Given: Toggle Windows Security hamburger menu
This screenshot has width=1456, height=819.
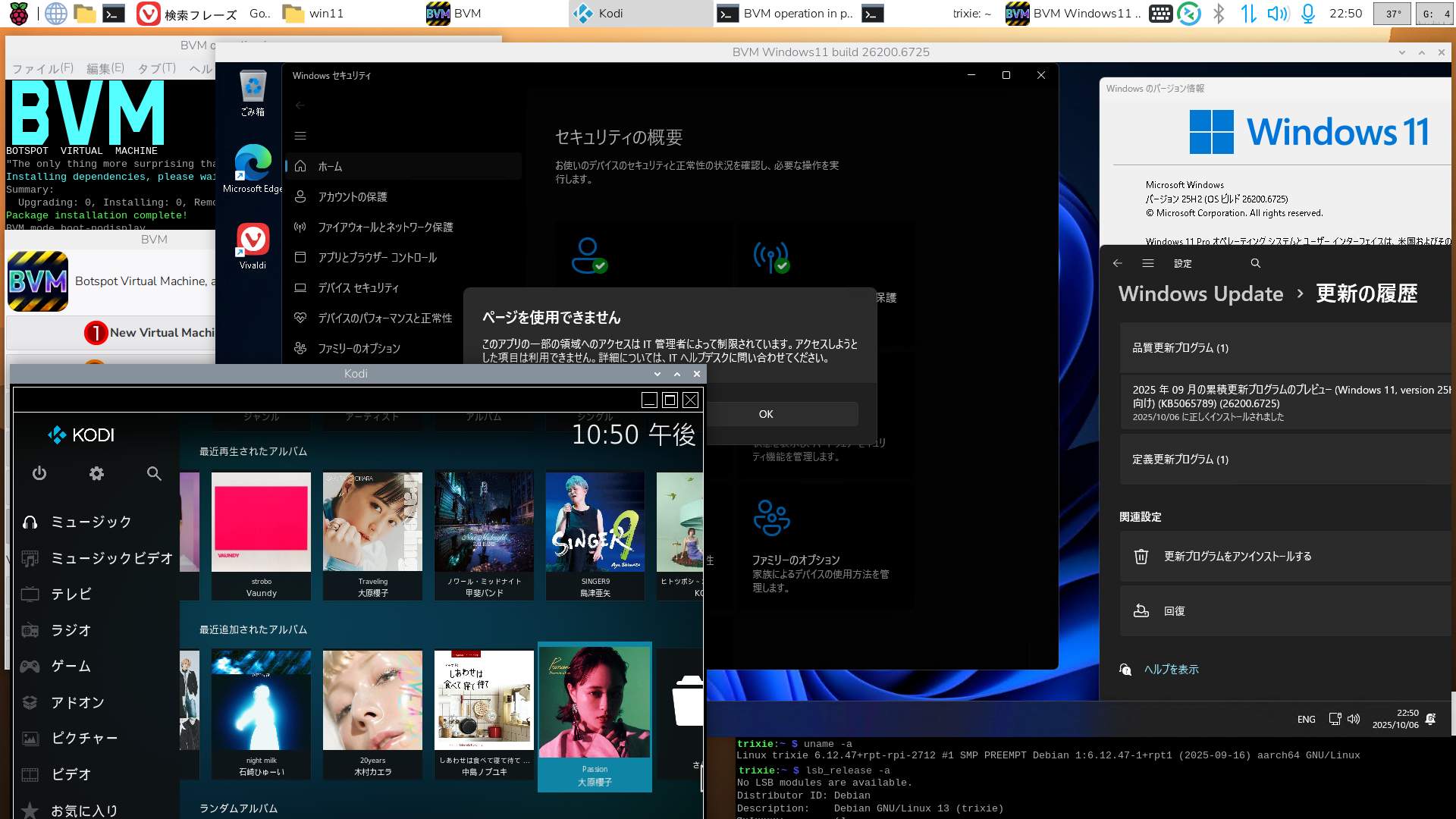Looking at the screenshot, I should [300, 136].
